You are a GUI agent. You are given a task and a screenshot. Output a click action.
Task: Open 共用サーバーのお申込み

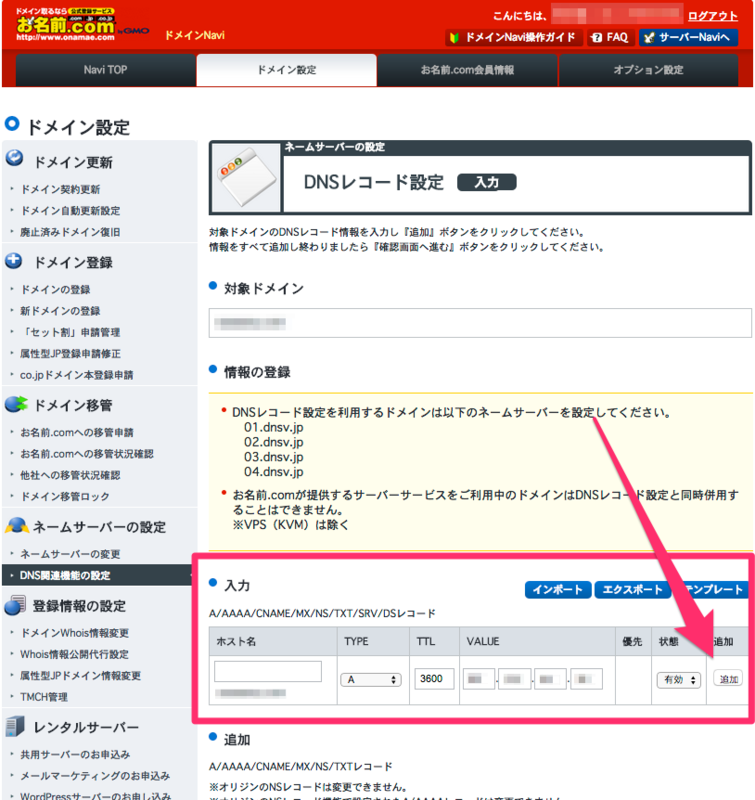75,755
